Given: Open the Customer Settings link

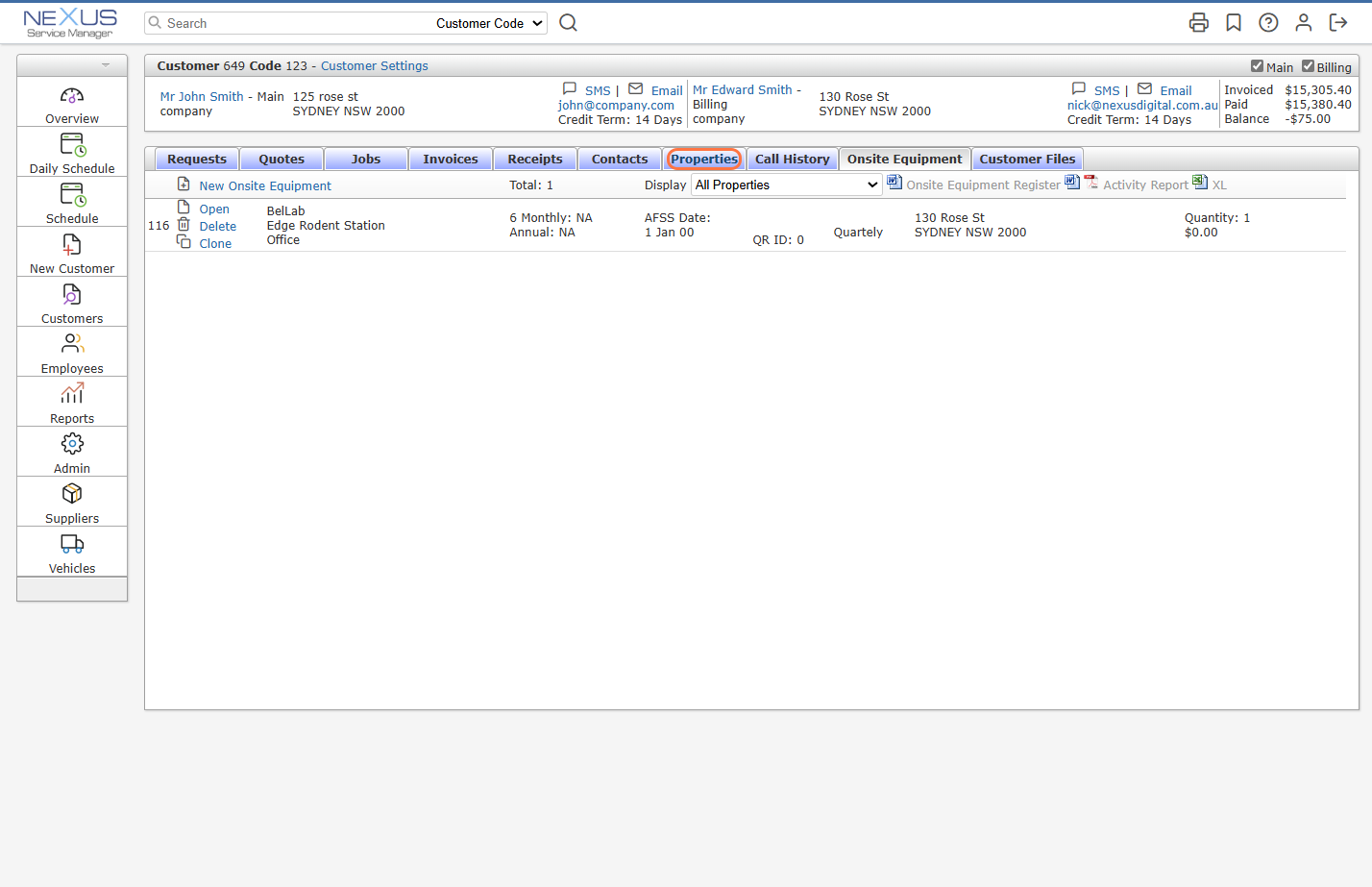Looking at the screenshot, I should (x=375, y=66).
